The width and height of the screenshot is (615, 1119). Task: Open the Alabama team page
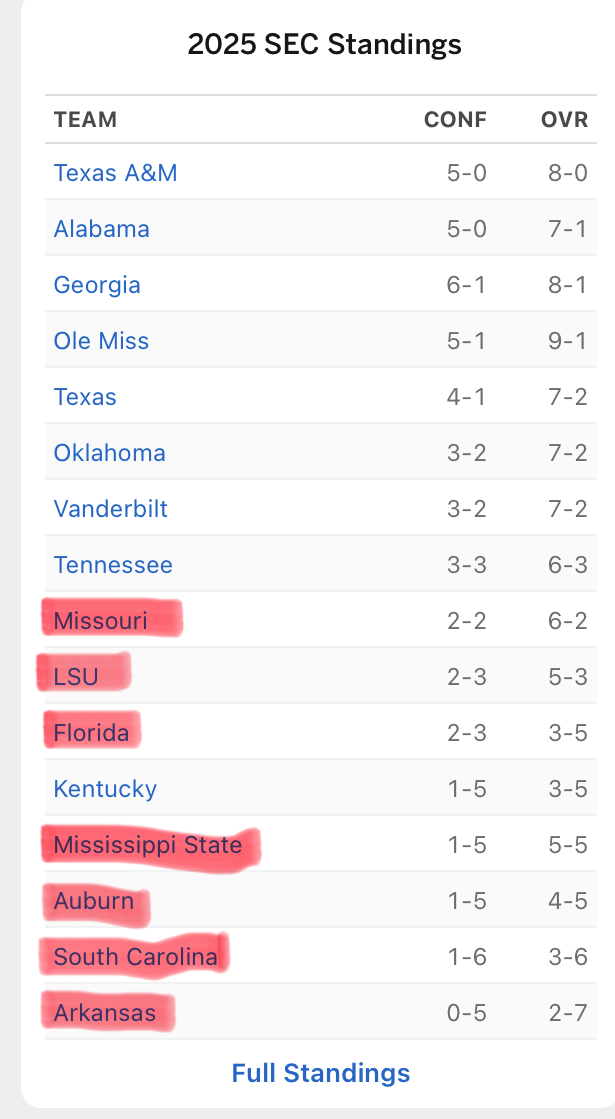(x=101, y=229)
